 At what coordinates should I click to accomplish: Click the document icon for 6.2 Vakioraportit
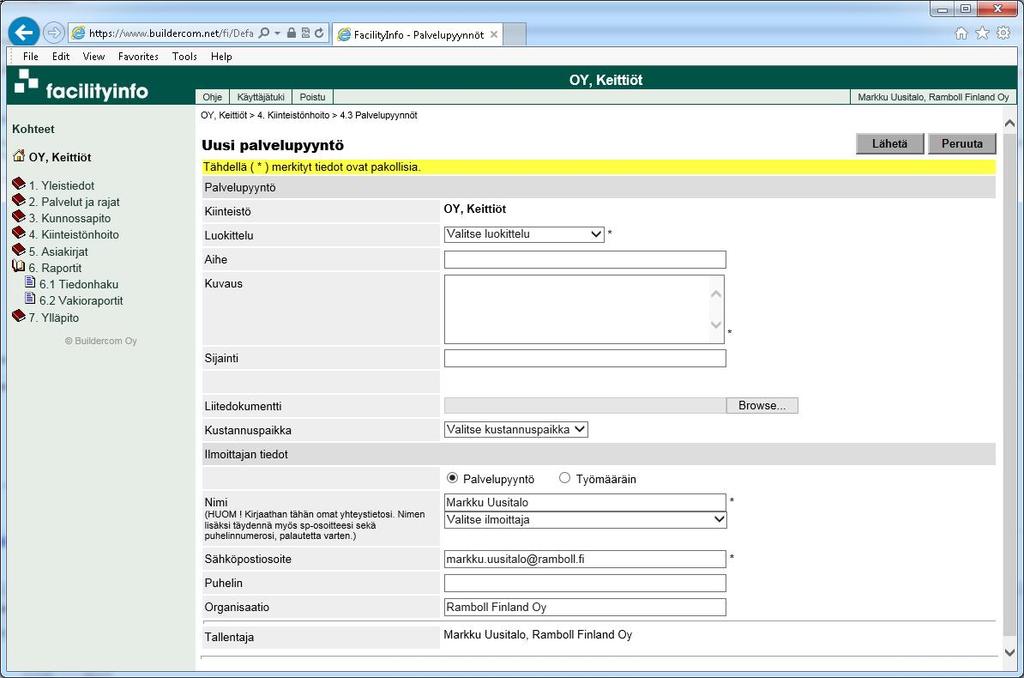coord(30,299)
